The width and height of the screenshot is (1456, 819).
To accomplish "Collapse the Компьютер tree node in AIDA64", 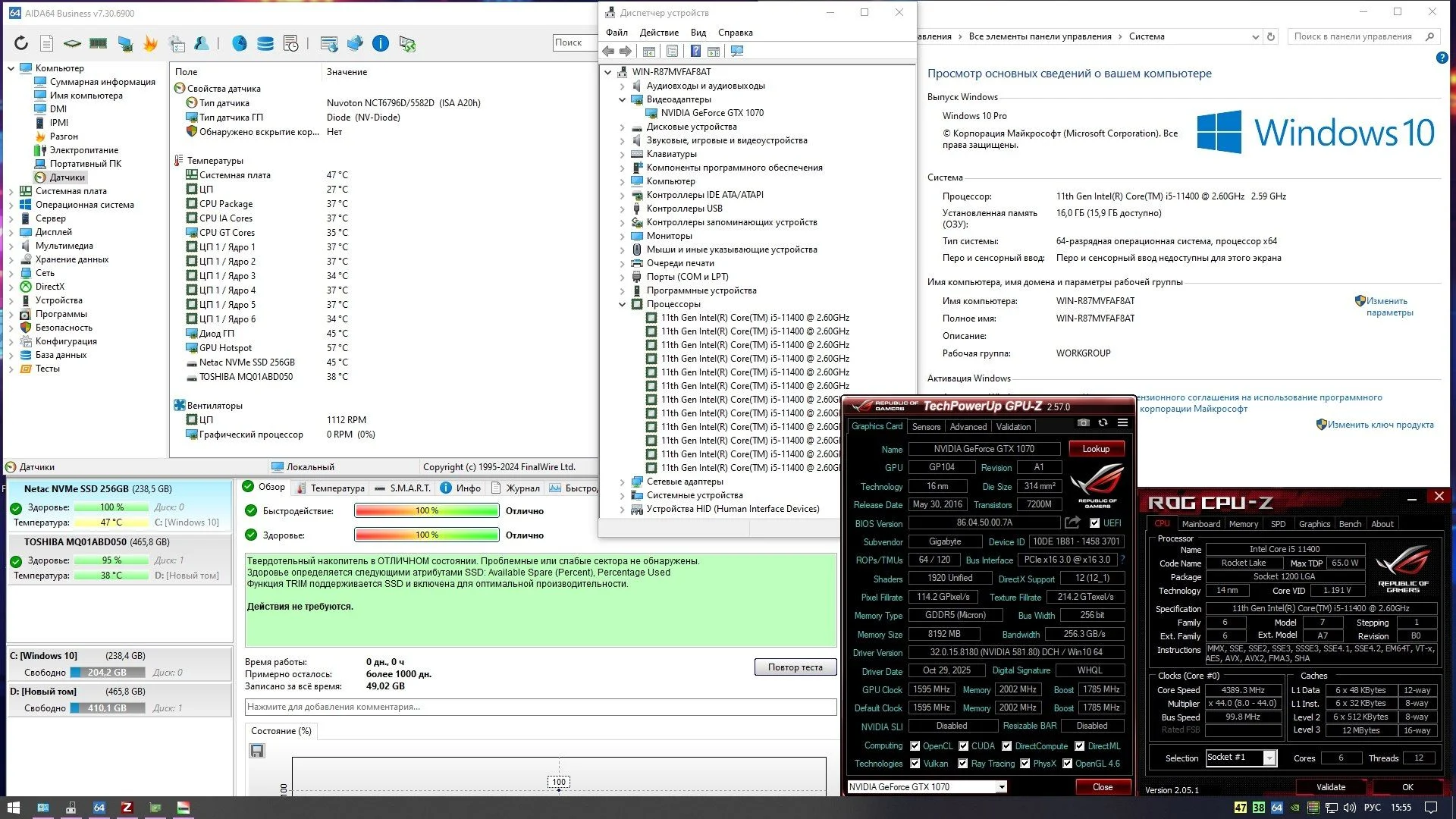I will pyautogui.click(x=11, y=68).
